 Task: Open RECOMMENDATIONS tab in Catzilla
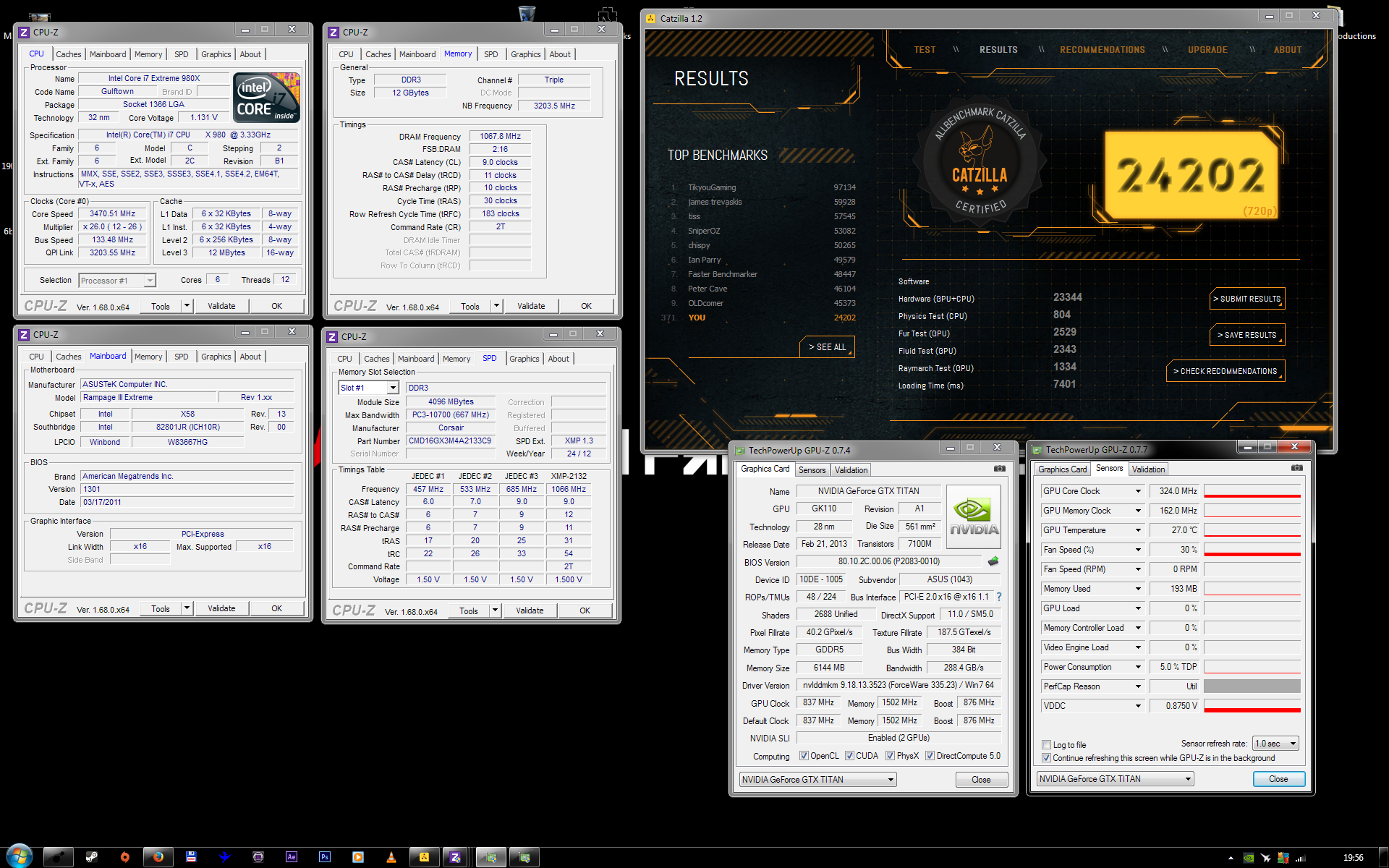(1102, 50)
